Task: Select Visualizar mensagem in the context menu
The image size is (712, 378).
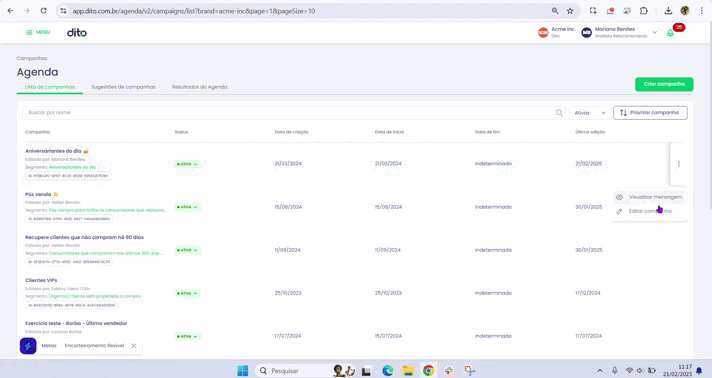Action: click(648, 197)
